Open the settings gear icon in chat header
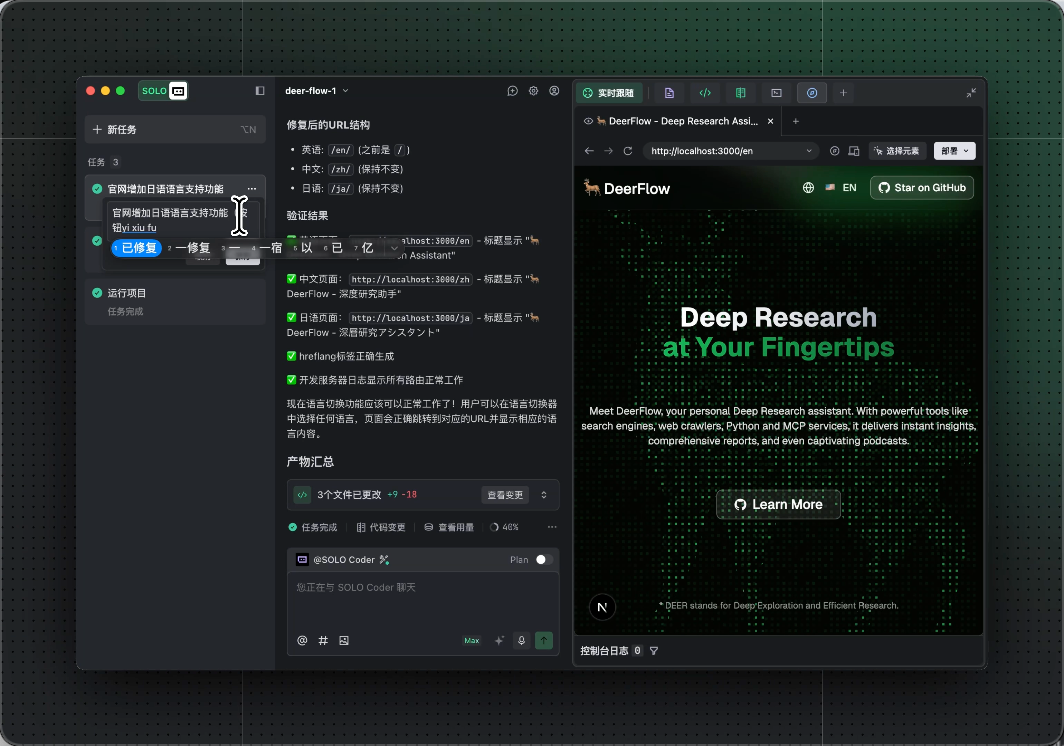1064x746 pixels. (533, 91)
